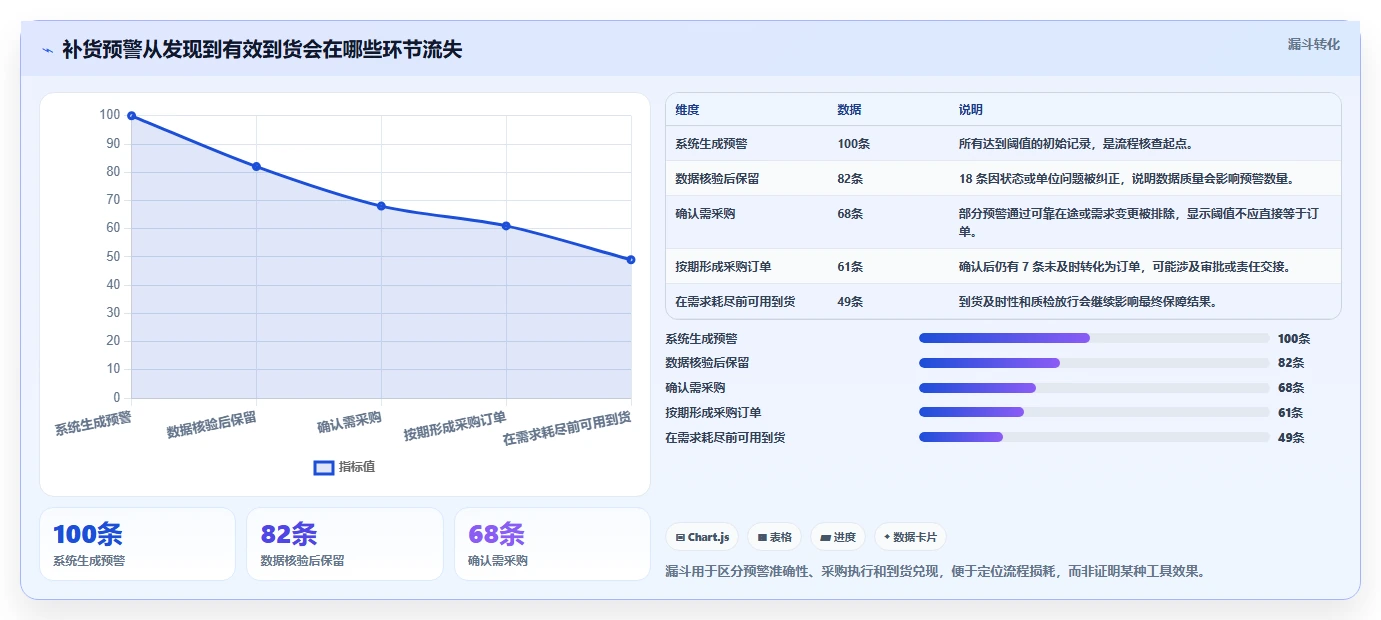Click the progress value 82条 at bar end
The width and height of the screenshot is (1381, 620).
1291,363
